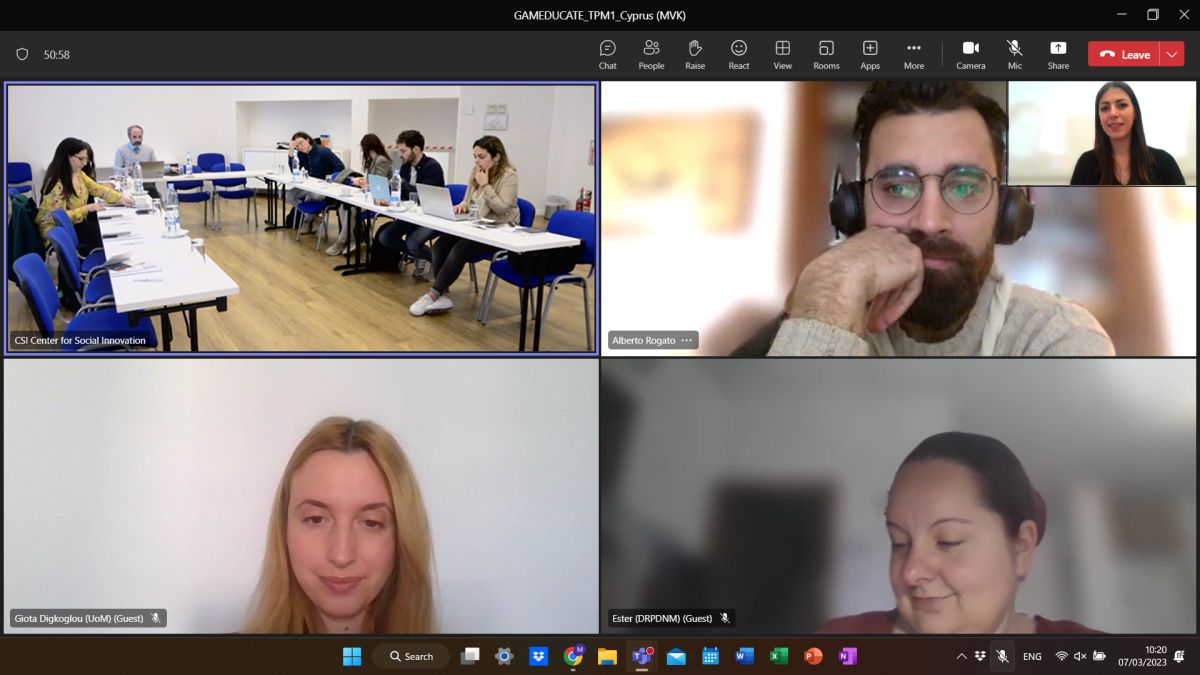The height and width of the screenshot is (675, 1200).
Task: Toggle the Camera on or off
Action: click(x=970, y=54)
